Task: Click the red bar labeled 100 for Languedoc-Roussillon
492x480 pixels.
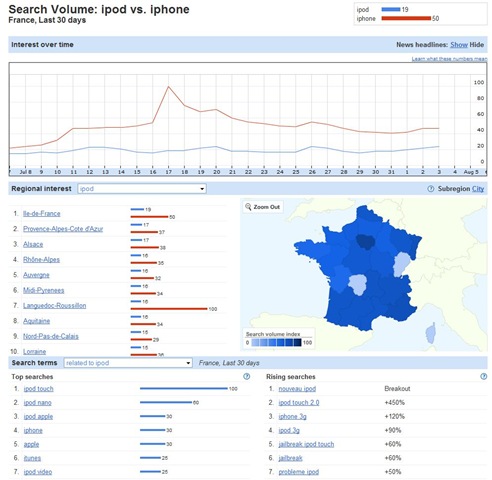Action: pos(169,309)
